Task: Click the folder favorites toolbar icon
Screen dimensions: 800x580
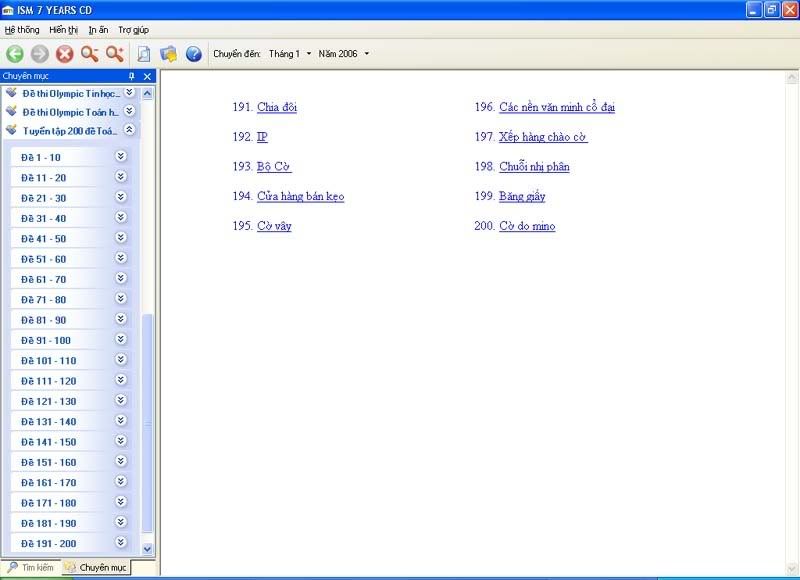Action: [168, 54]
